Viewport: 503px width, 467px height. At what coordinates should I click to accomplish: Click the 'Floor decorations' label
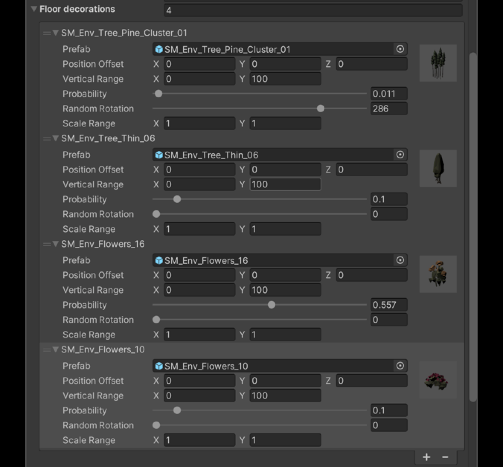click(x=77, y=9)
